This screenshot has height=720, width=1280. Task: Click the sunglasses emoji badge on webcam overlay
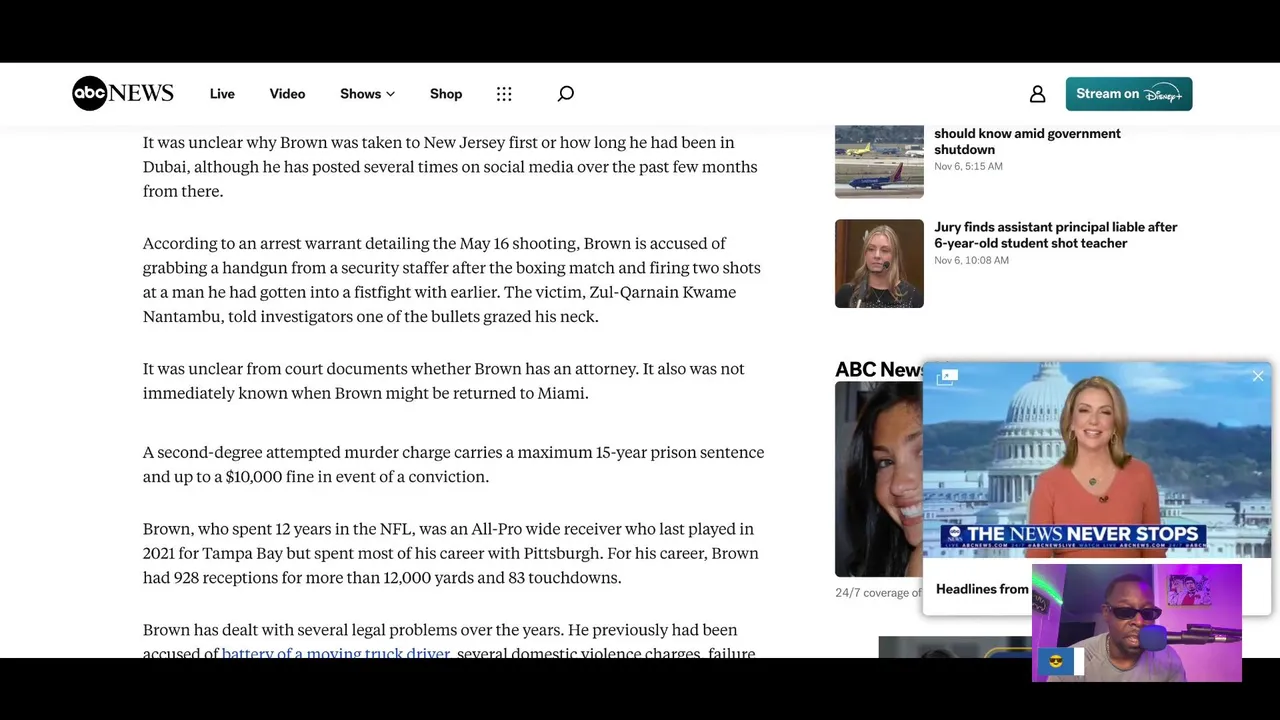[1055, 662]
